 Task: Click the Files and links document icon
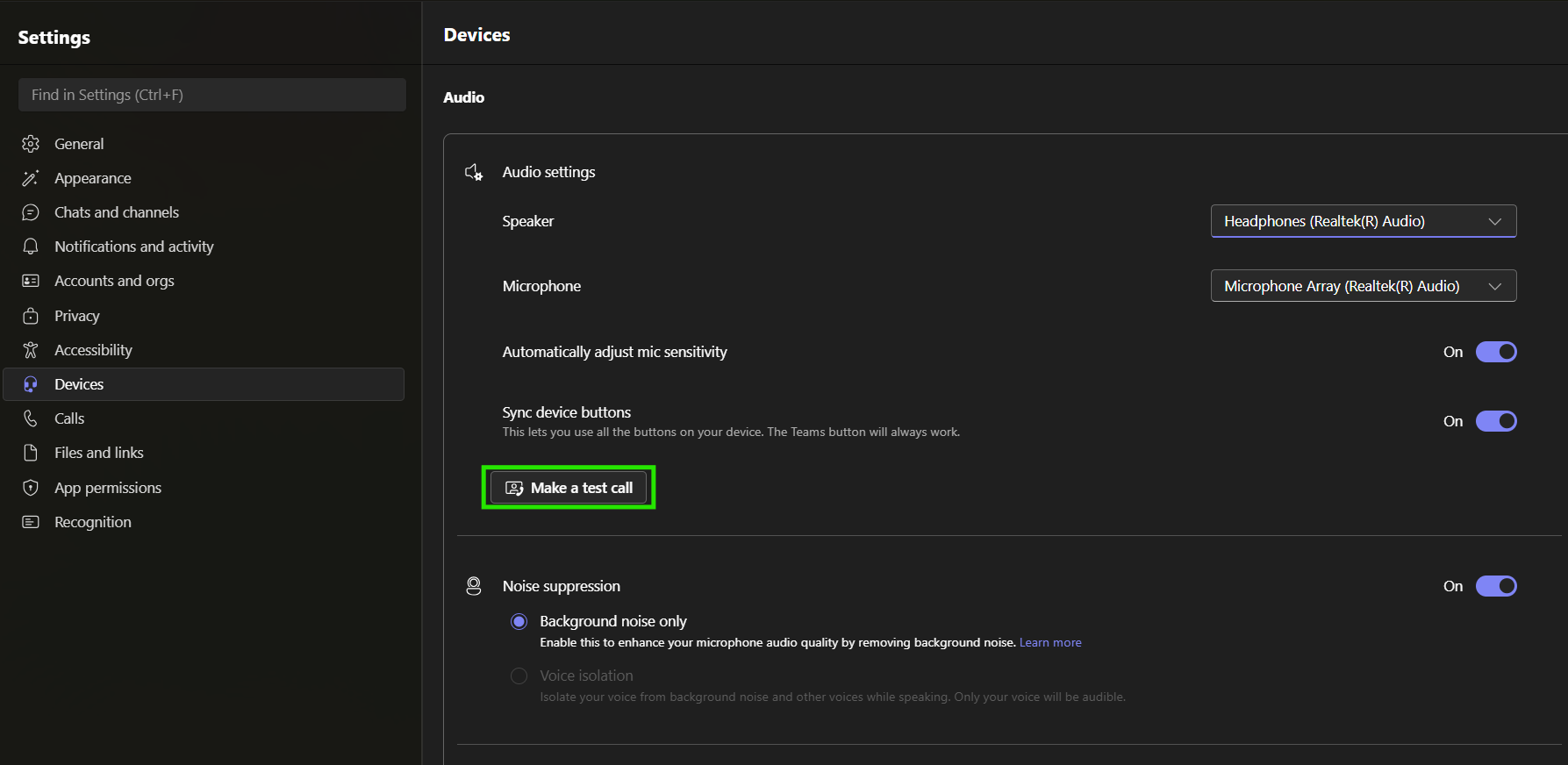[31, 453]
